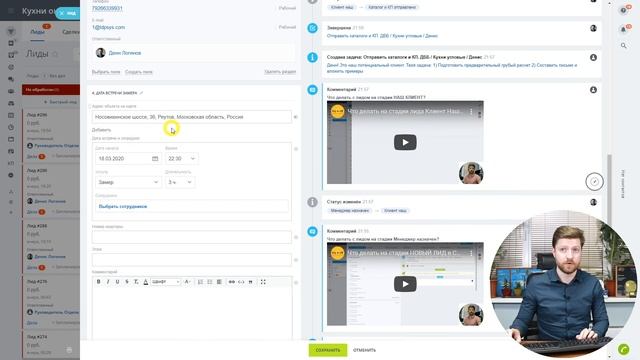
Task: Open responsible user Денис Логинов profile
Action: pyautogui.click(x=124, y=53)
